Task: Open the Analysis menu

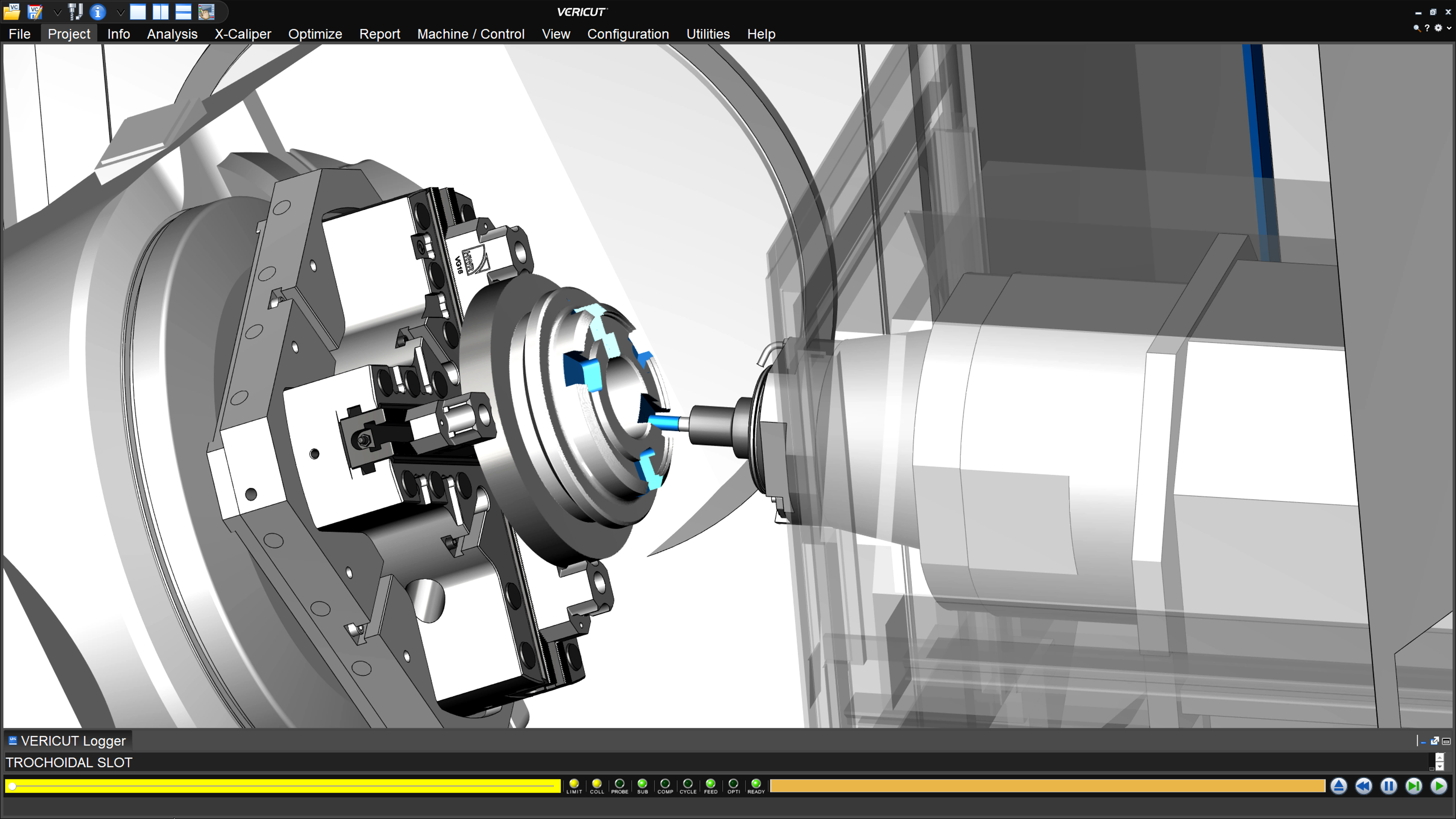Action: pyautogui.click(x=172, y=34)
